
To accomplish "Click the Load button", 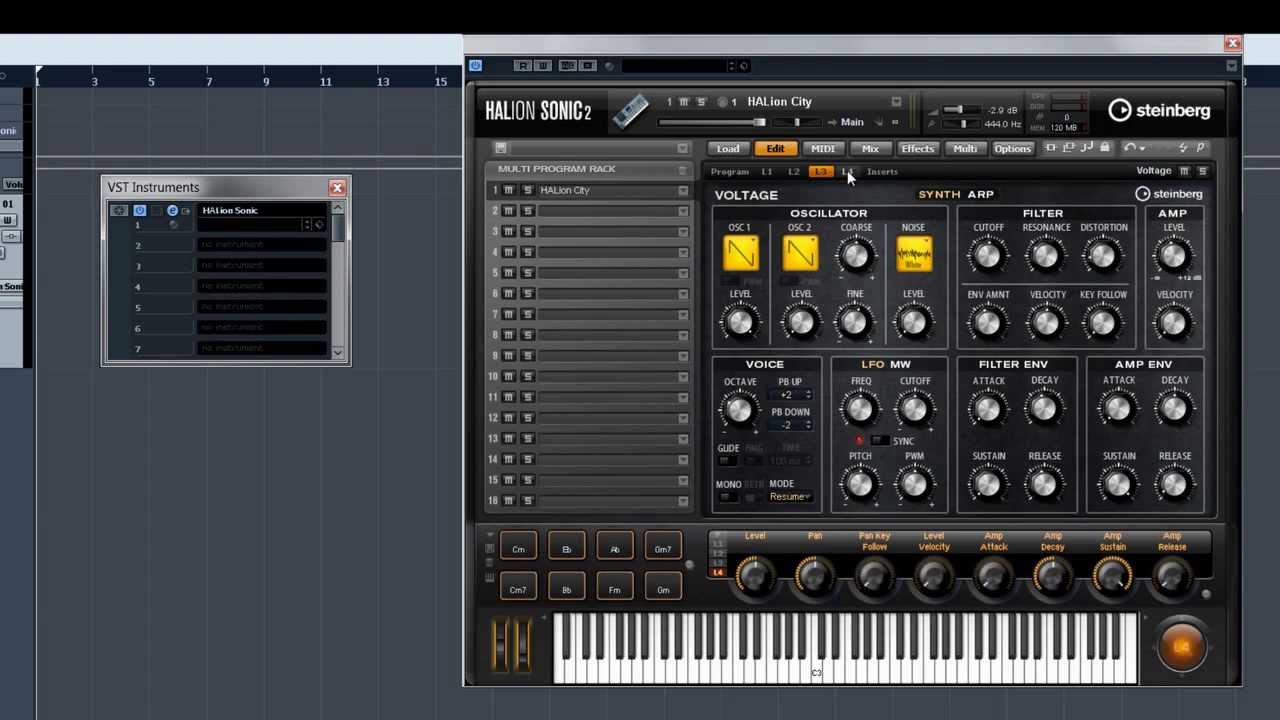I will 728,149.
